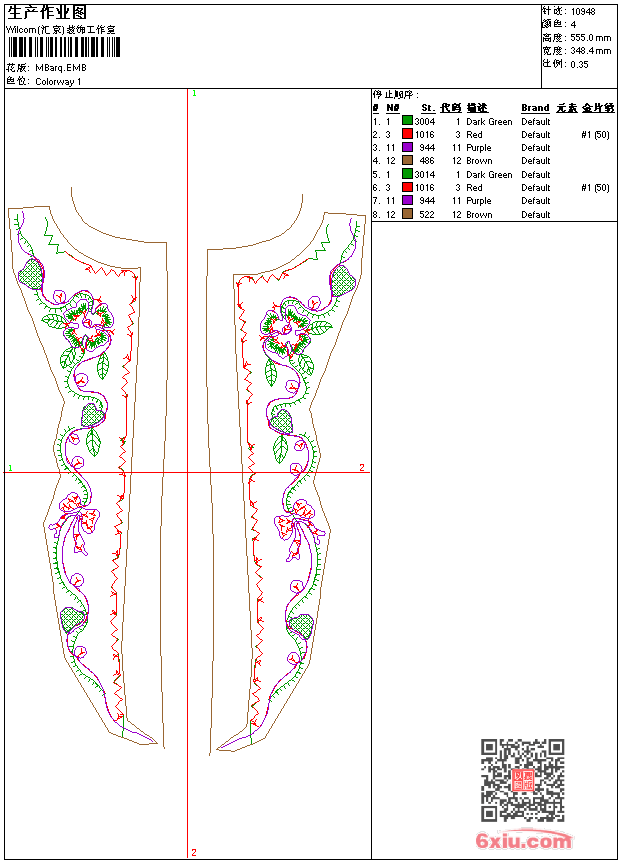Select the Red swatch in stop 6
620x860 pixels.
tap(407, 186)
